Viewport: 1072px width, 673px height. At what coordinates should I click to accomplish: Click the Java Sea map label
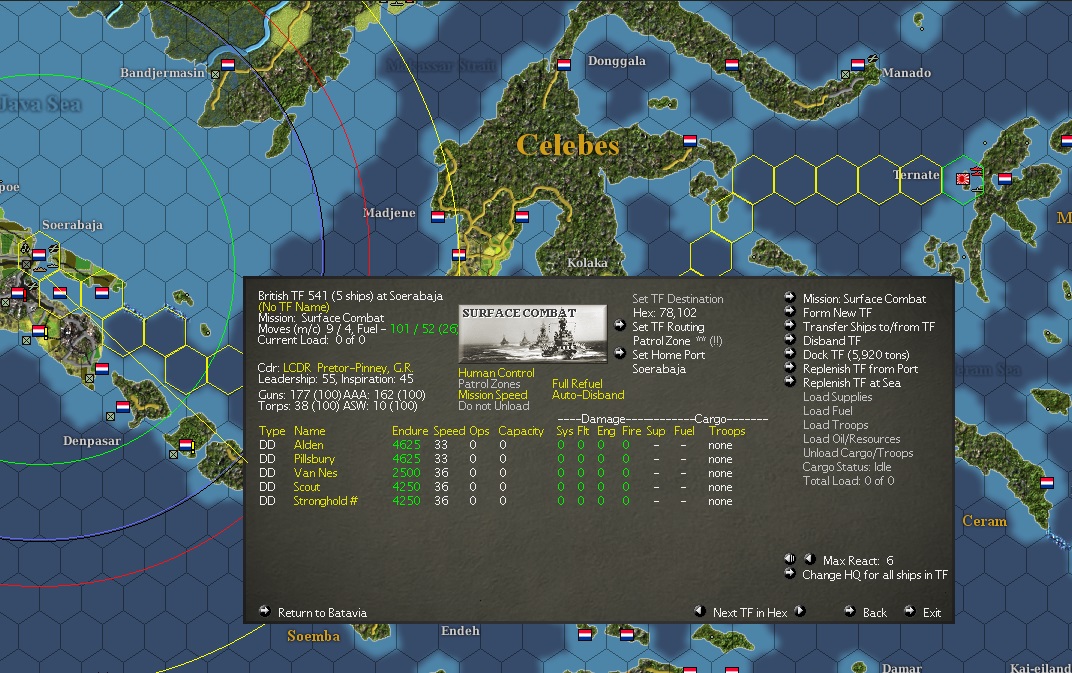click(41, 104)
